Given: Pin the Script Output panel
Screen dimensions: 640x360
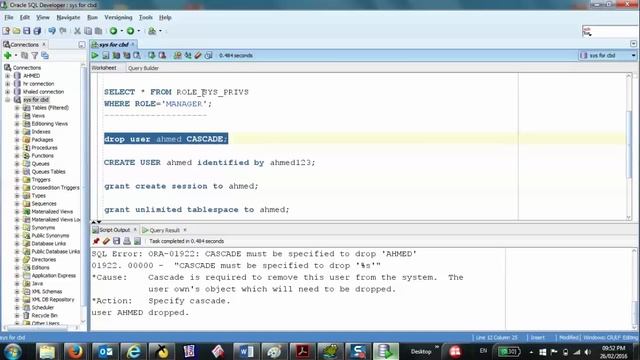Looking at the screenshot, I should [x=96, y=241].
